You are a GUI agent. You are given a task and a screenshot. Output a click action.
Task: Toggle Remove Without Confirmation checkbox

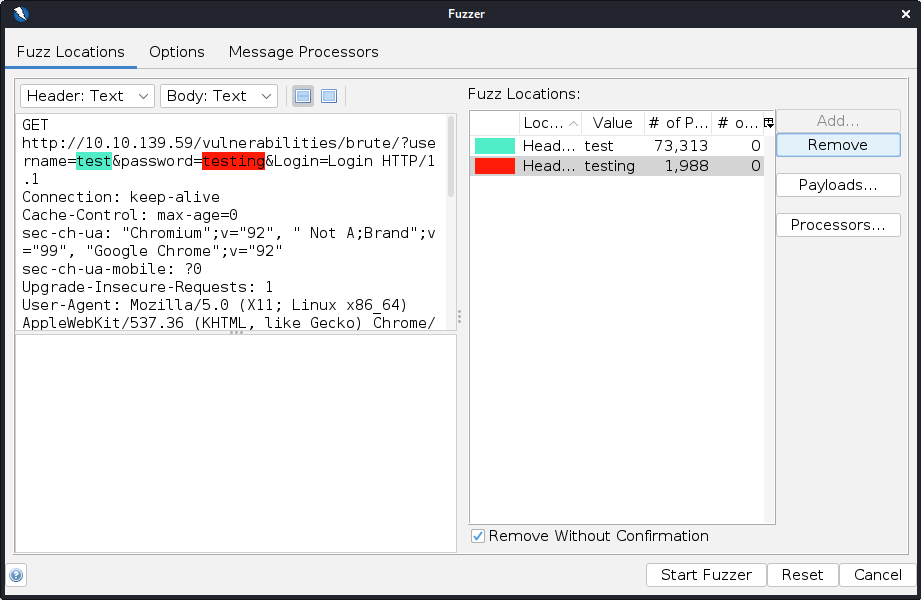pyautogui.click(x=478, y=536)
